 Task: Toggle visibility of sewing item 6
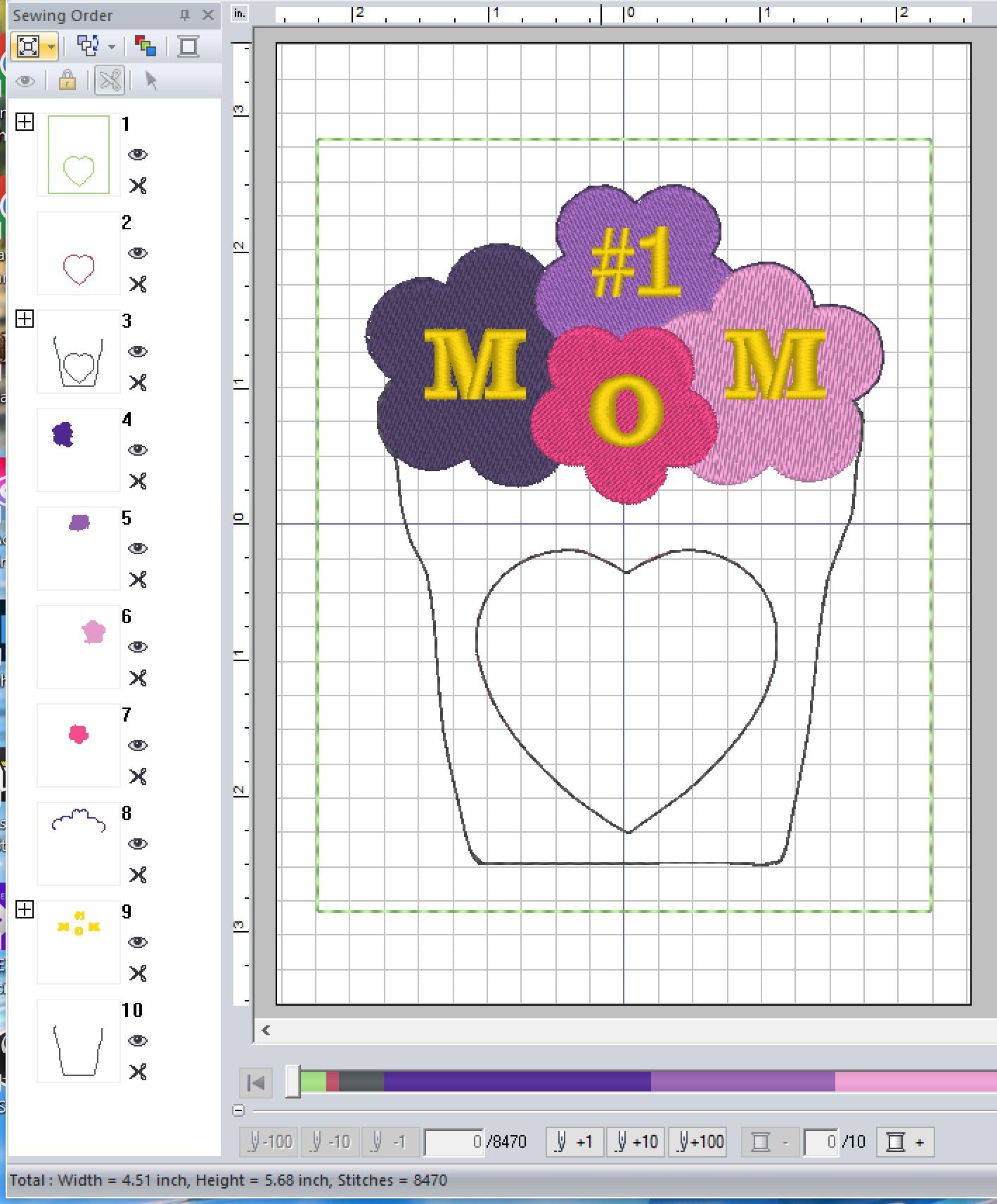[138, 647]
